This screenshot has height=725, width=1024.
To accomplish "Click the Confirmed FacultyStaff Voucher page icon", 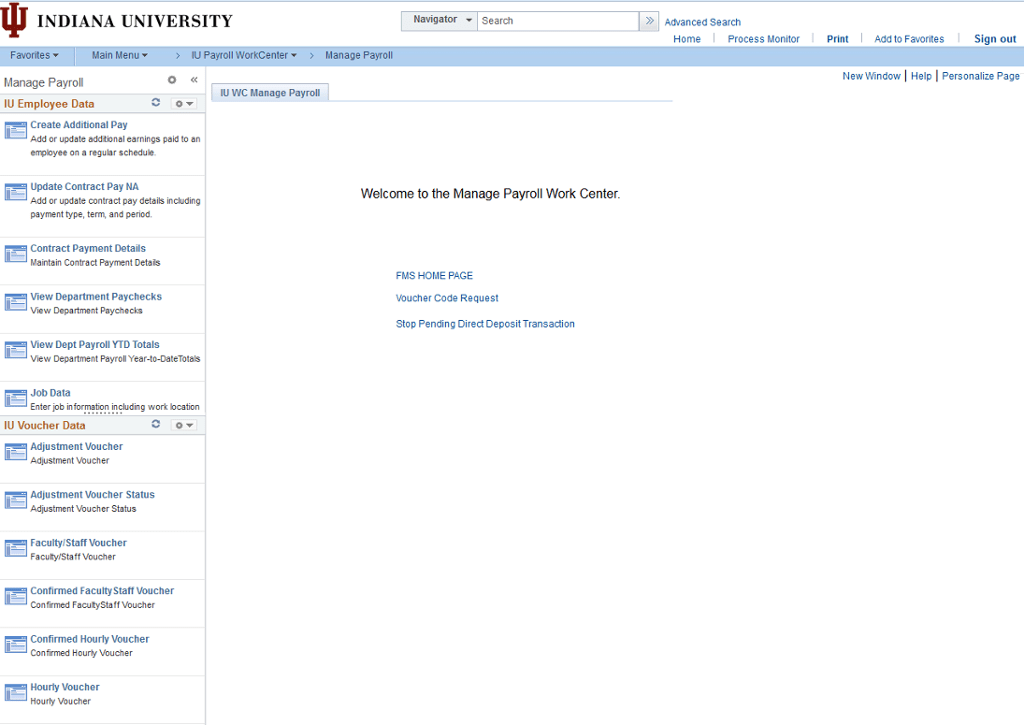I will click(x=16, y=596).
